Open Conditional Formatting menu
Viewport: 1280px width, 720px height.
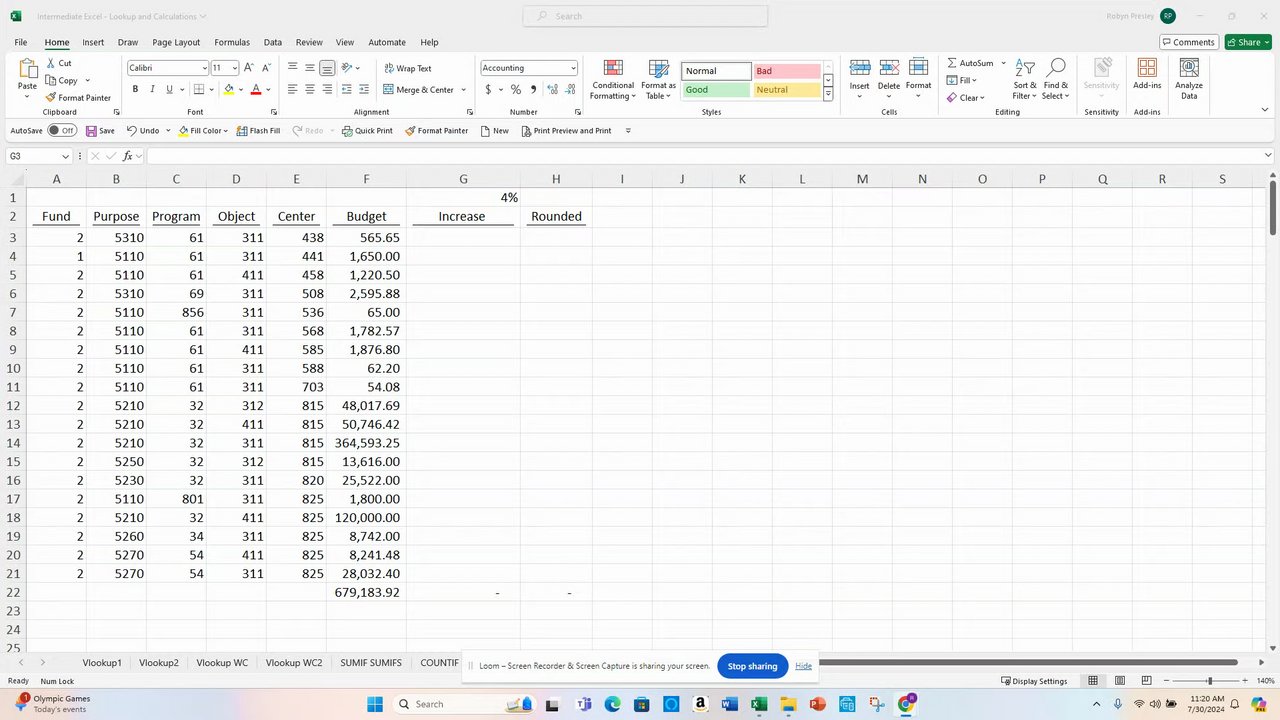(613, 79)
